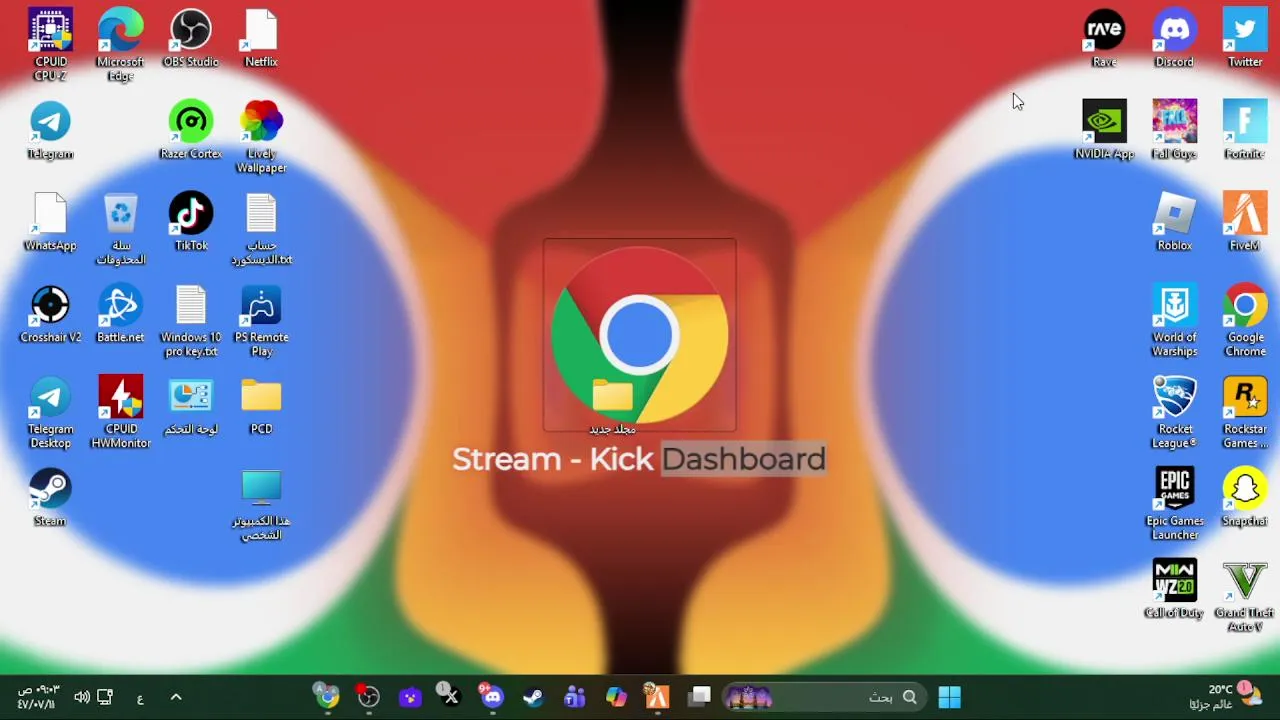Open the purple app in taskbar

click(410, 697)
